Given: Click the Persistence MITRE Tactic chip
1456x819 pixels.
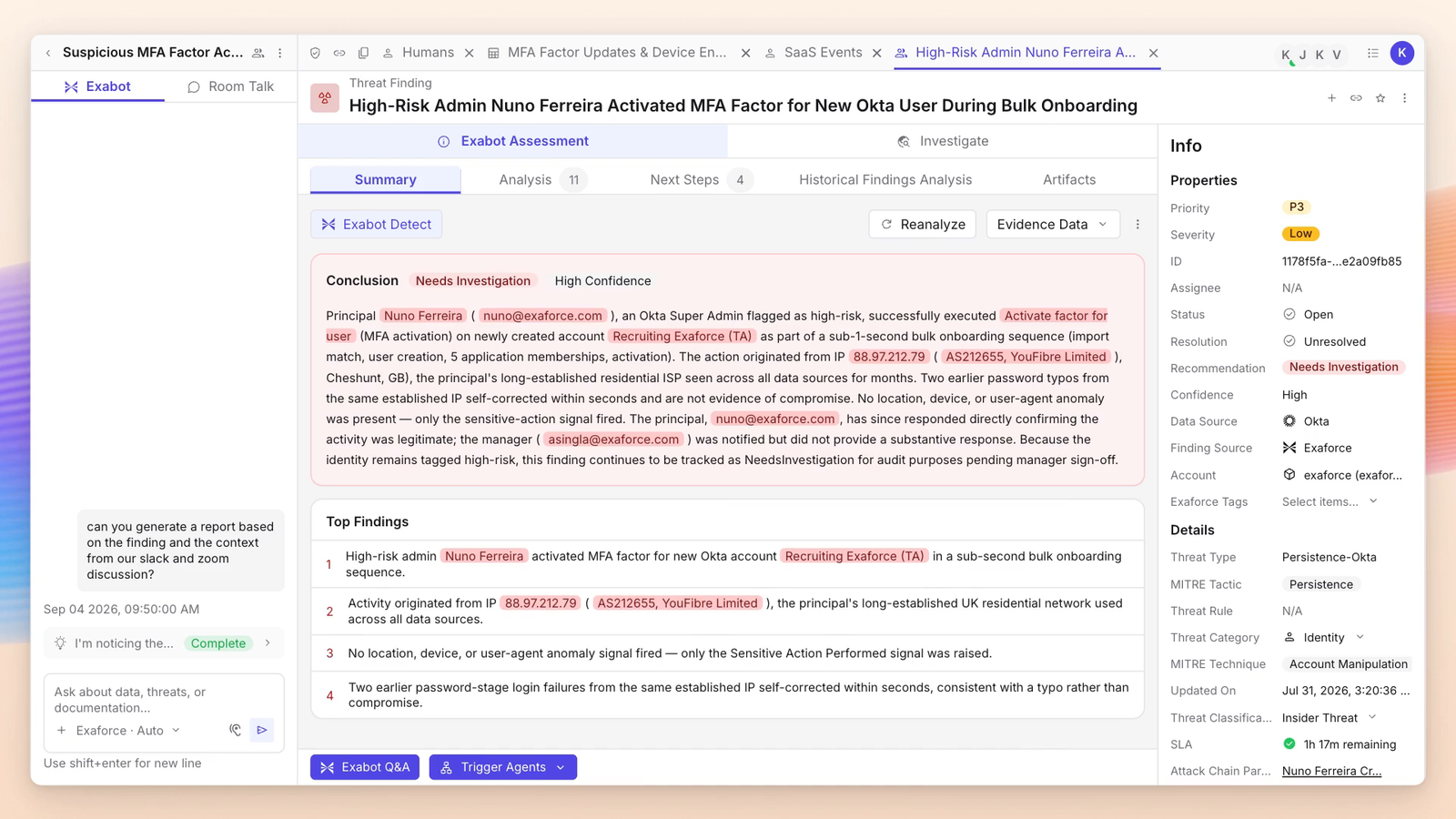Looking at the screenshot, I should [x=1320, y=584].
